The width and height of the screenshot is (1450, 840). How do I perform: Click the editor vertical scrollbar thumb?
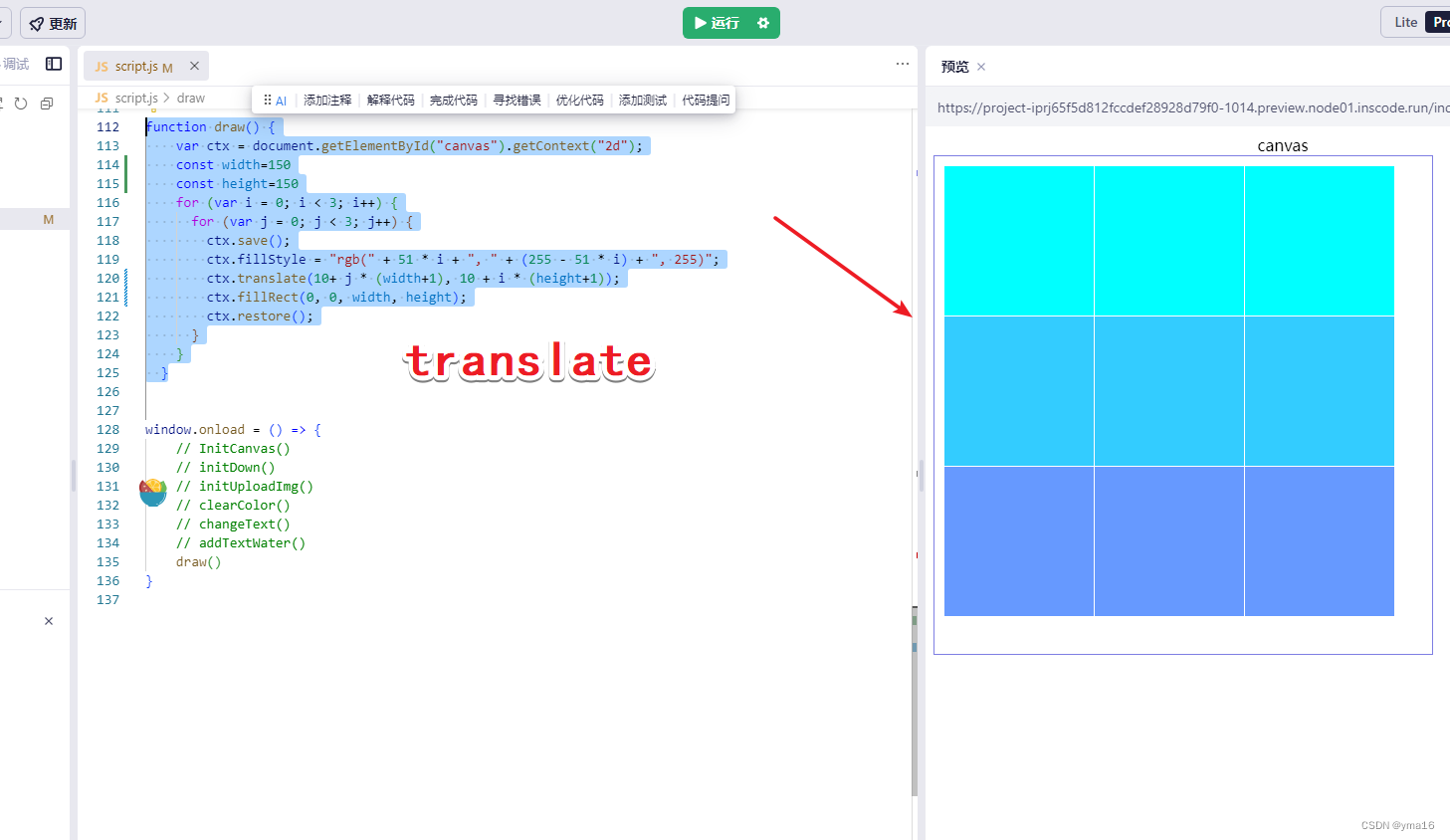(x=915, y=701)
